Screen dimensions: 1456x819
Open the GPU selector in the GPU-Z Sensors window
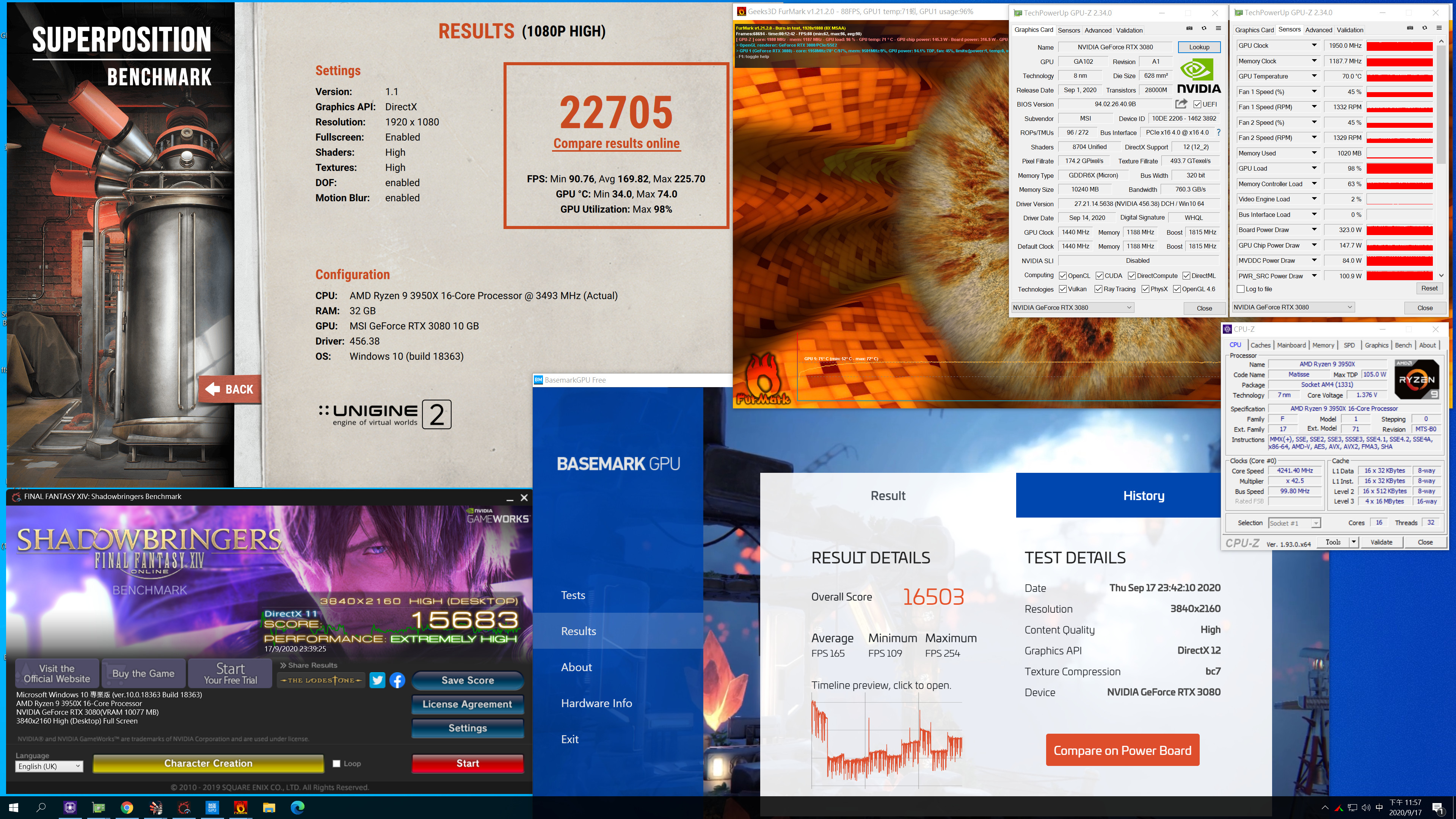(1293, 308)
